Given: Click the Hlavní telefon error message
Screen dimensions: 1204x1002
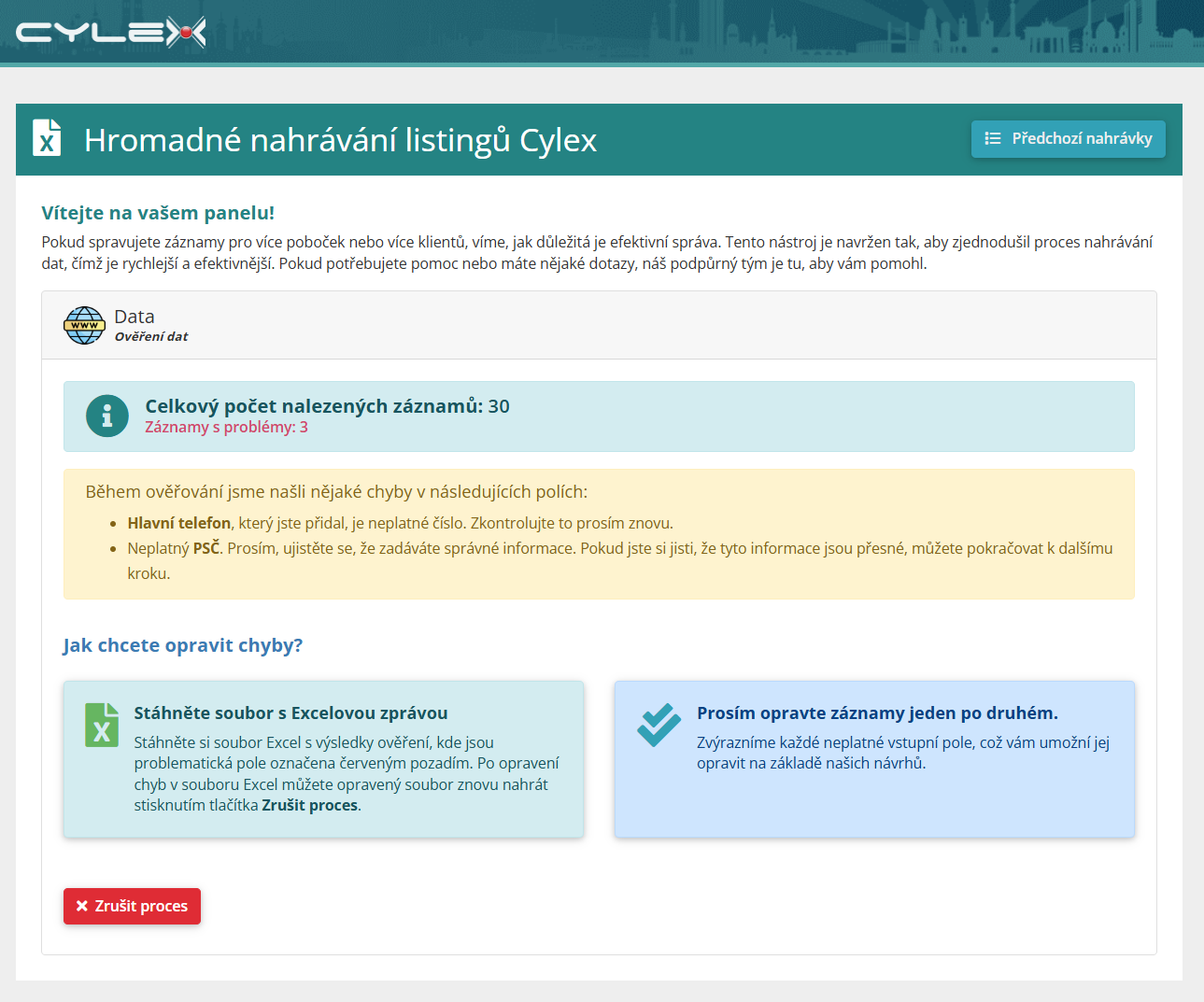Looking at the screenshot, I should click(401, 523).
